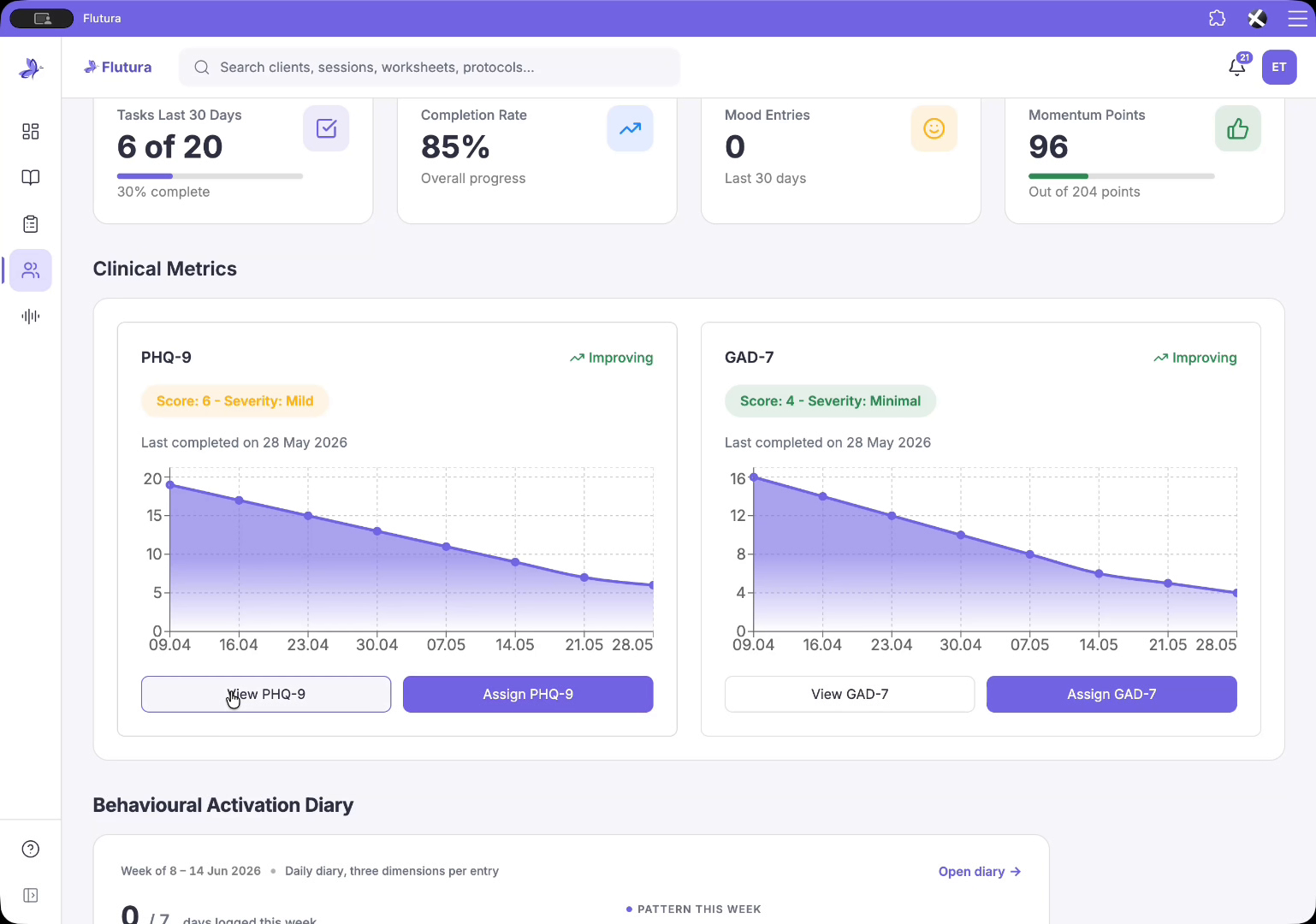Click the Assign PHQ-9 button
The height and width of the screenshot is (924, 1316).
[x=528, y=694]
